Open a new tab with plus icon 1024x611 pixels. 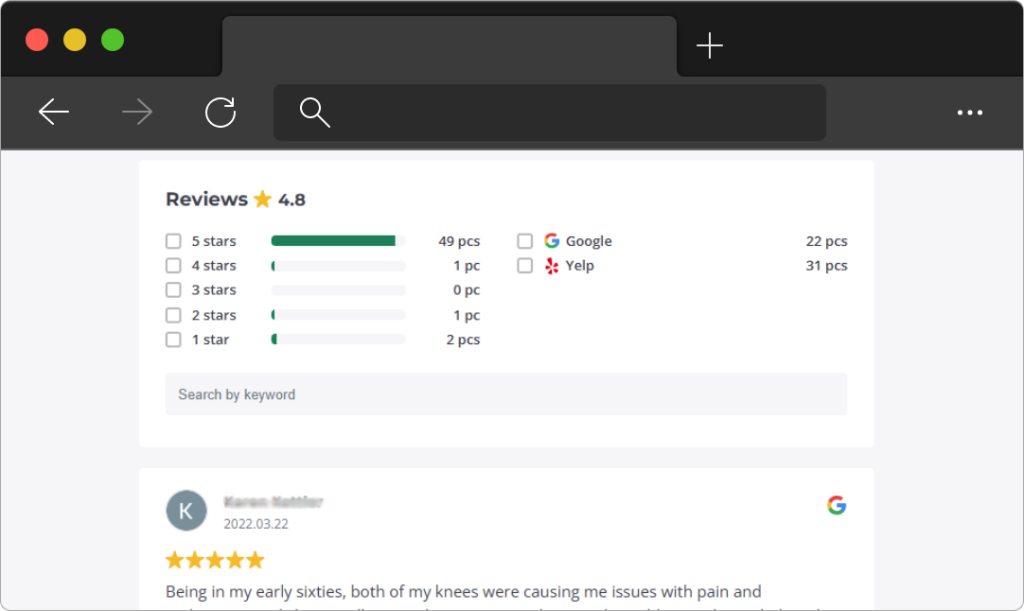(709, 46)
